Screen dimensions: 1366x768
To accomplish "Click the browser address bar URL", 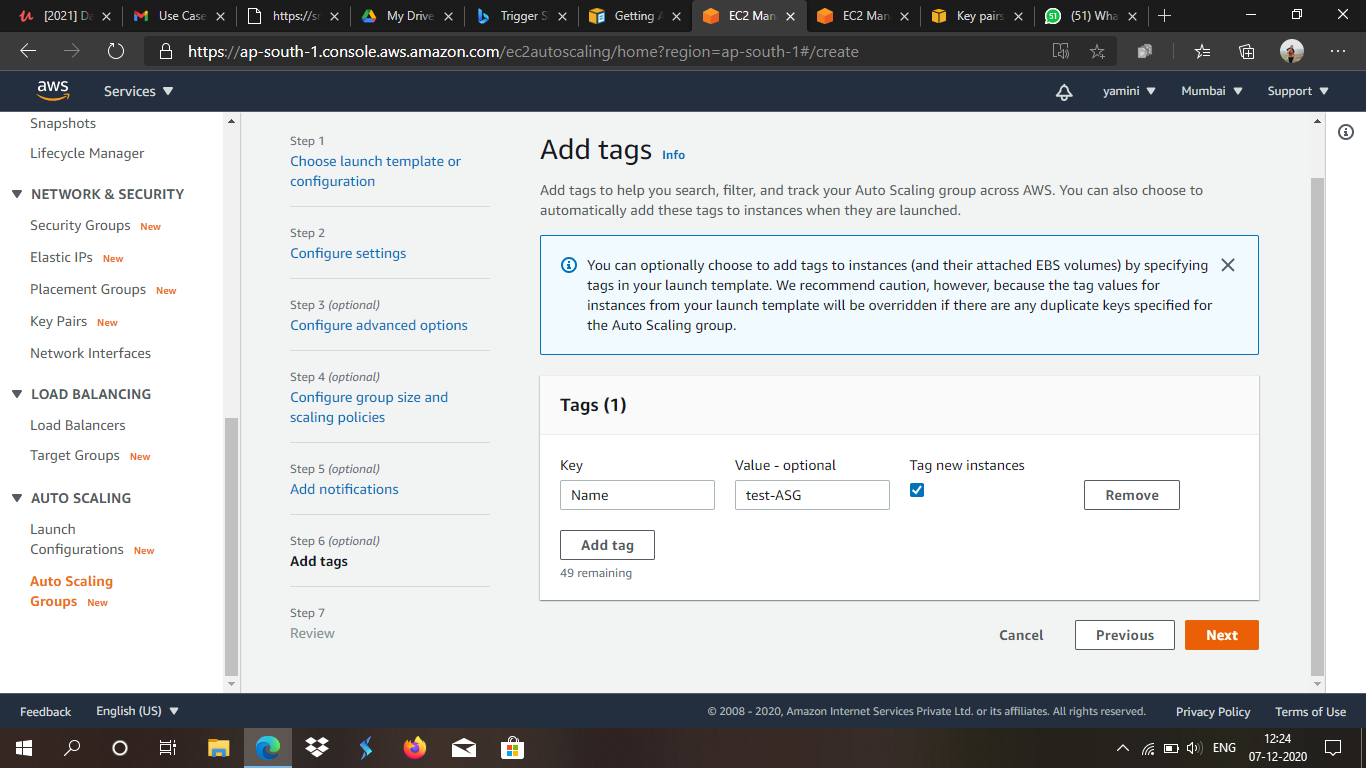I will (523, 51).
